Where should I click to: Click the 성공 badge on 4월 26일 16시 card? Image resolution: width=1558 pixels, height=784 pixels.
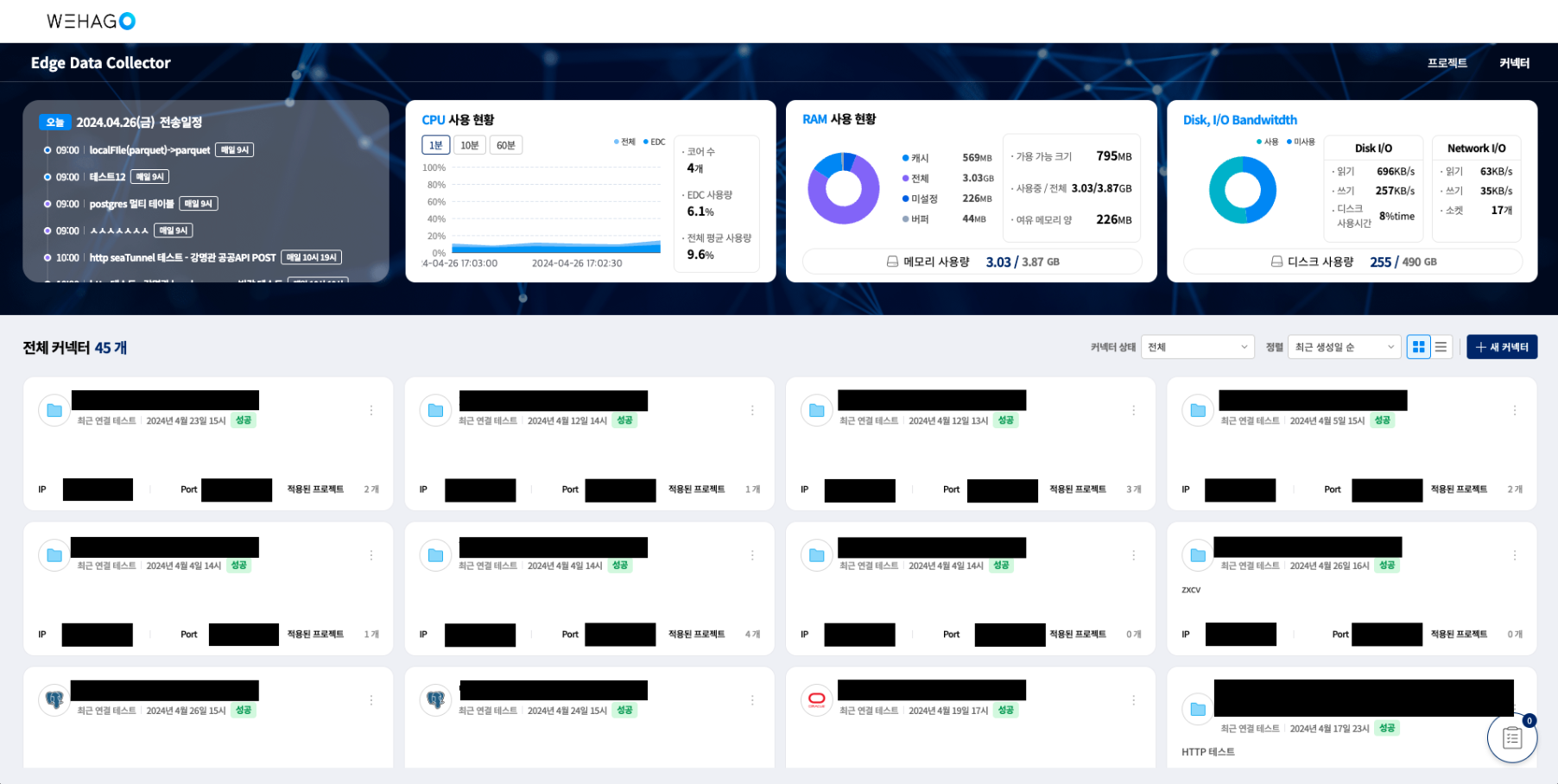click(1387, 566)
